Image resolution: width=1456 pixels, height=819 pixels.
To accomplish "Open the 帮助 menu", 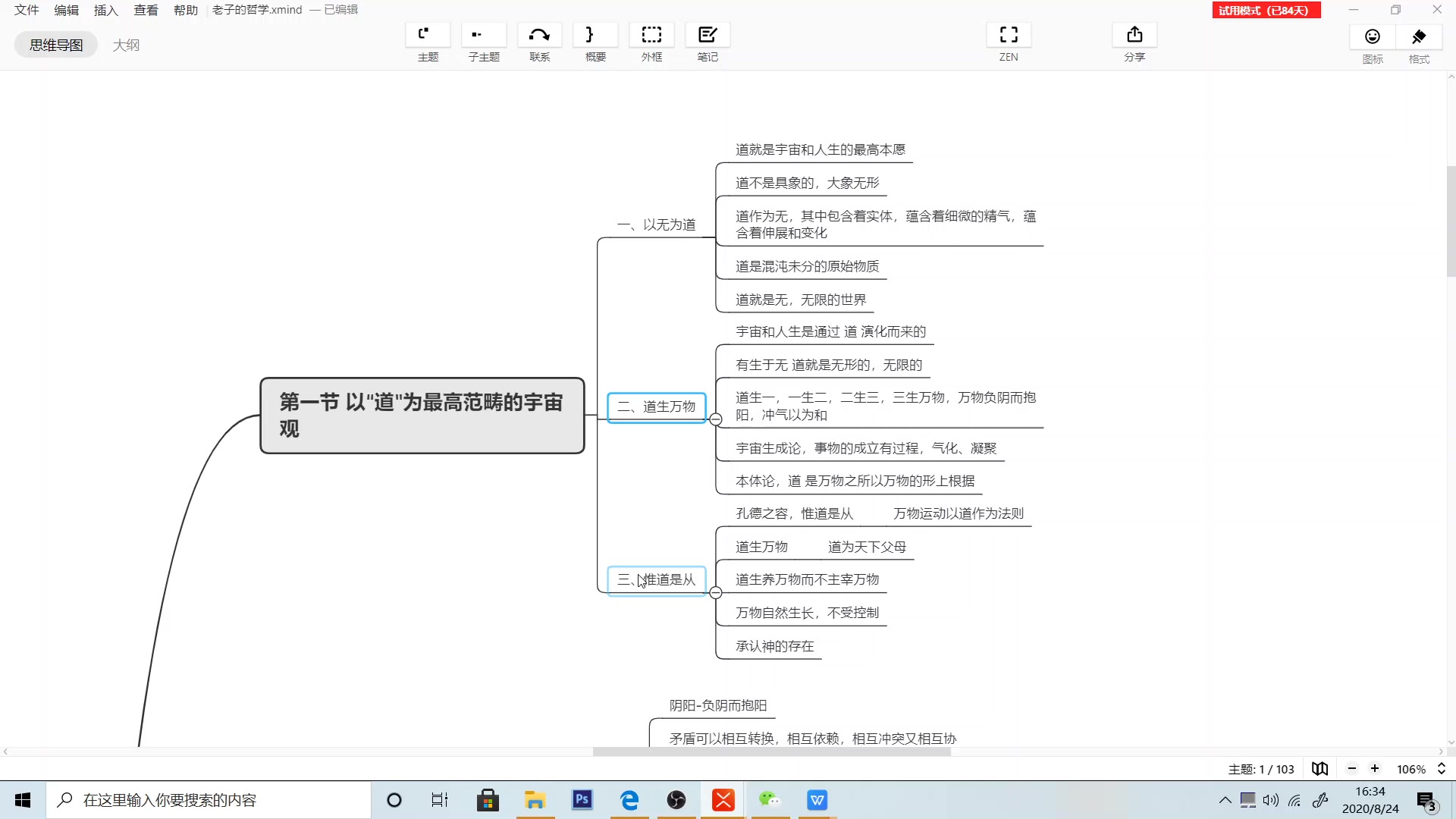I will coord(186,10).
